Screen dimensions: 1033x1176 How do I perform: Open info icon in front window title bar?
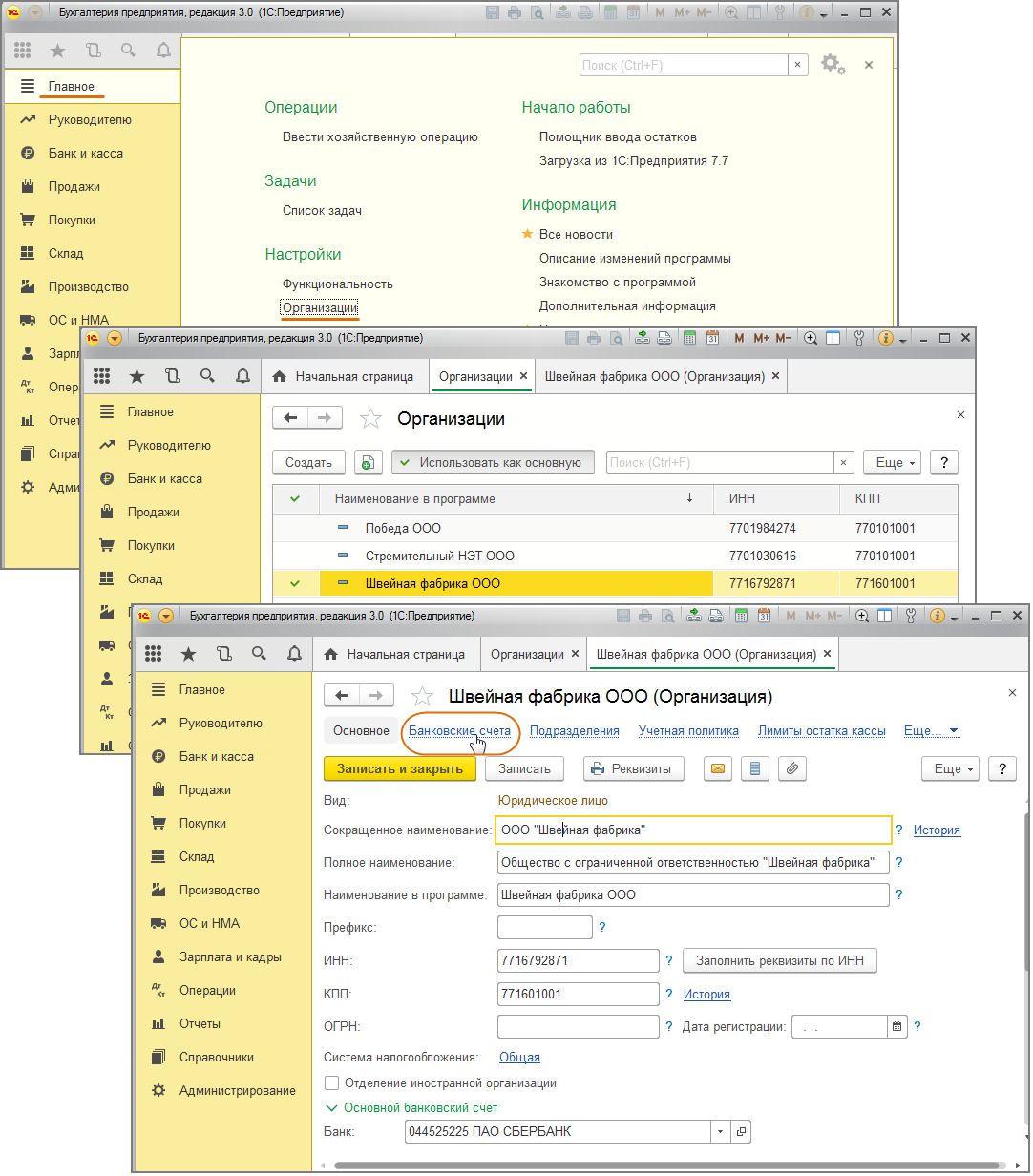[x=937, y=616]
